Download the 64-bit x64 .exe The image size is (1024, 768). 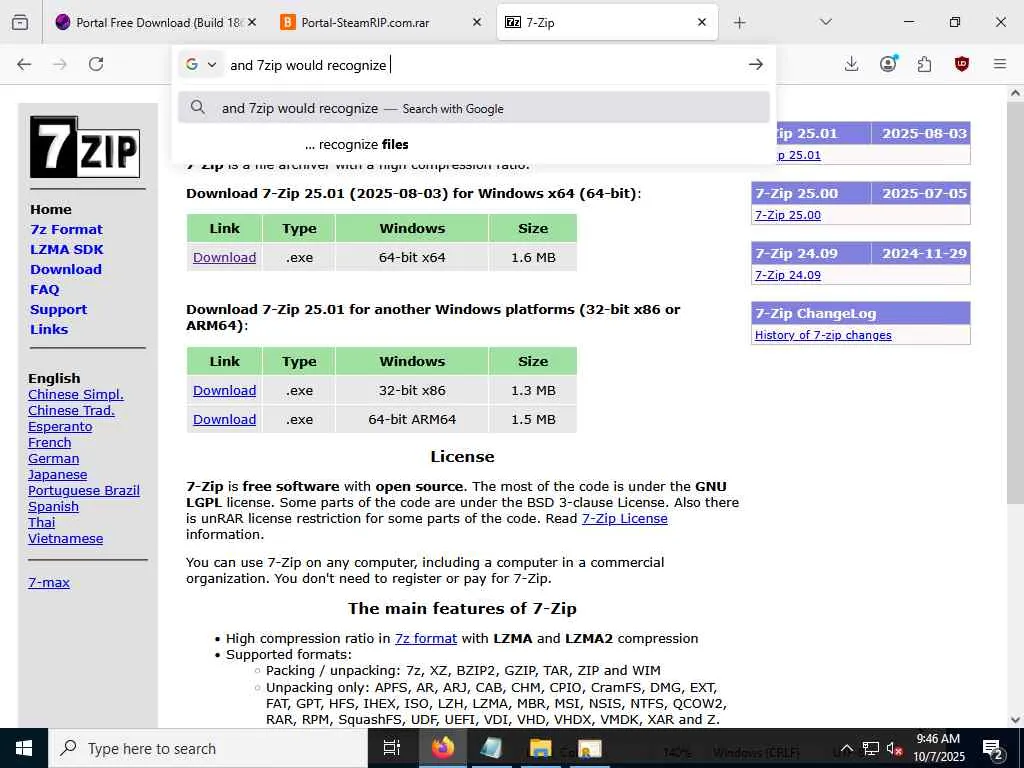coord(225,257)
